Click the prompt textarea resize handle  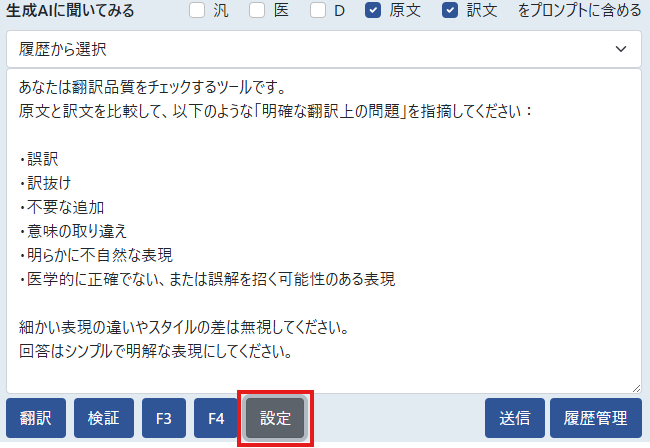pos(635,386)
